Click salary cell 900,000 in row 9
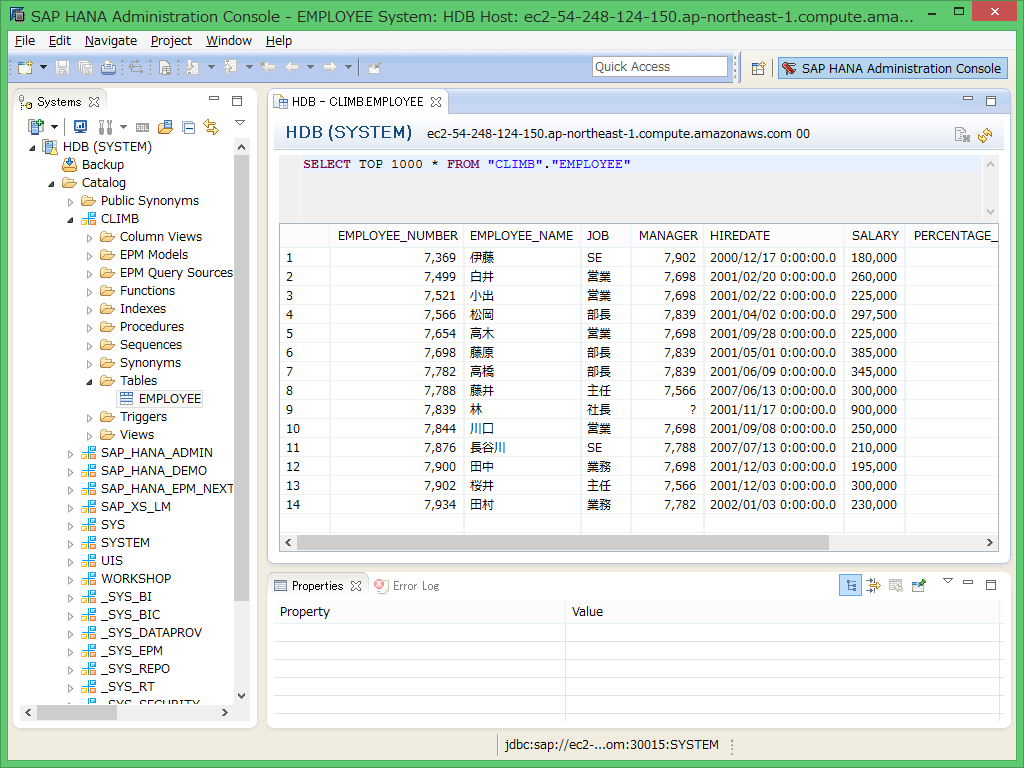Screen dimensions: 1024x768 874,409
